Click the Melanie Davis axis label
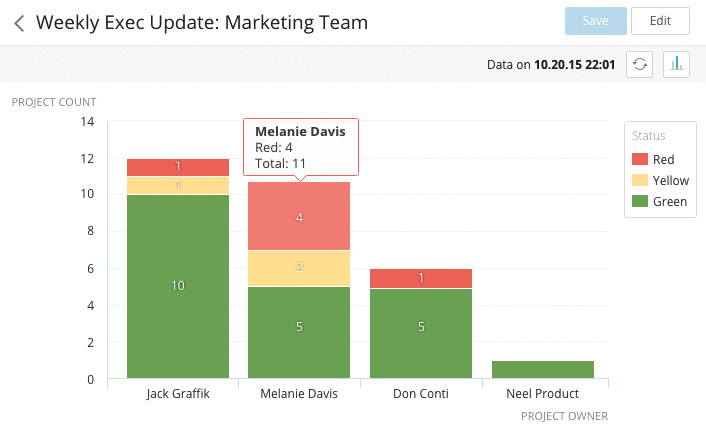Image resolution: width=706 pixels, height=432 pixels. (x=299, y=394)
